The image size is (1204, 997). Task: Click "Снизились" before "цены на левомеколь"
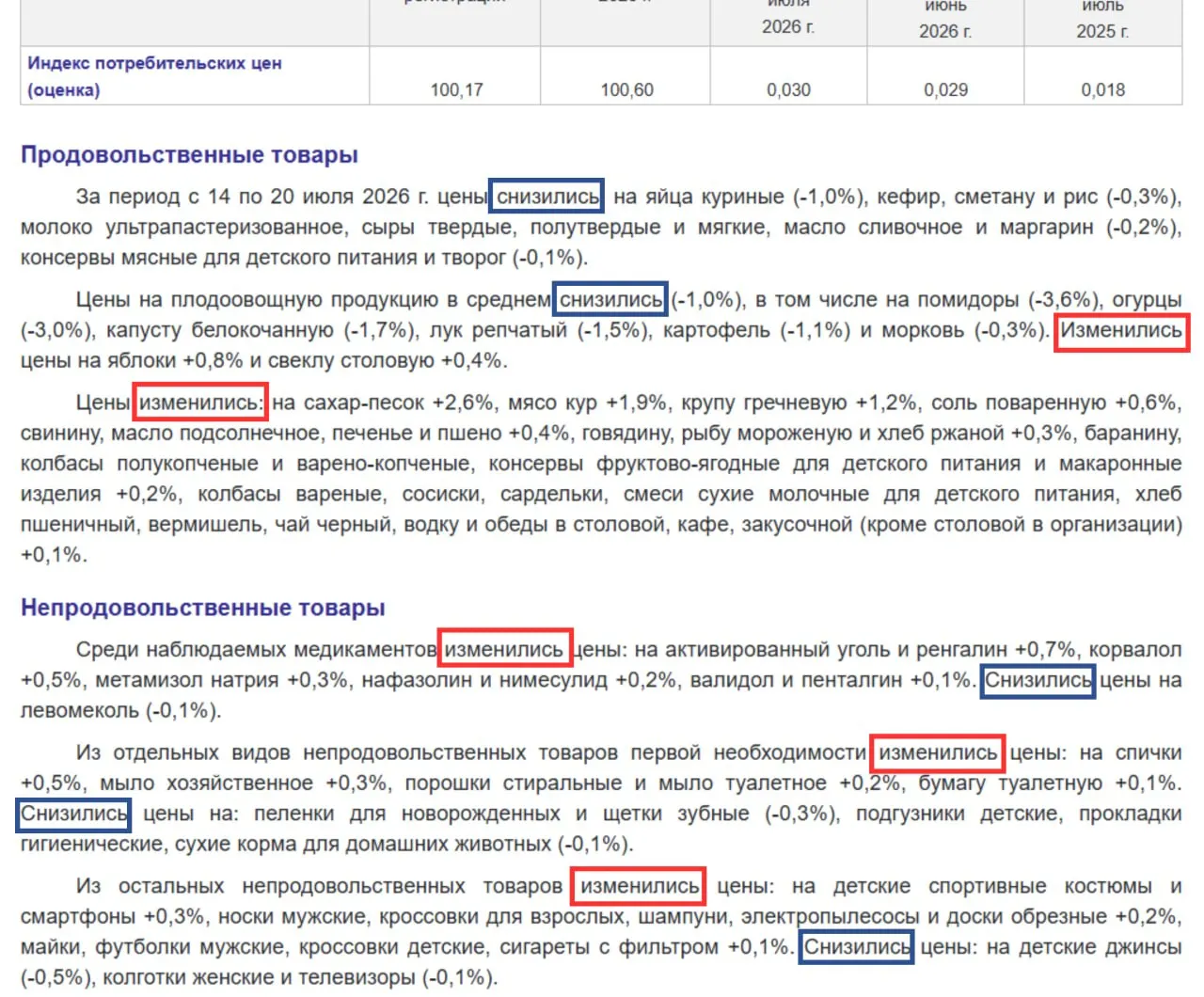[1038, 681]
